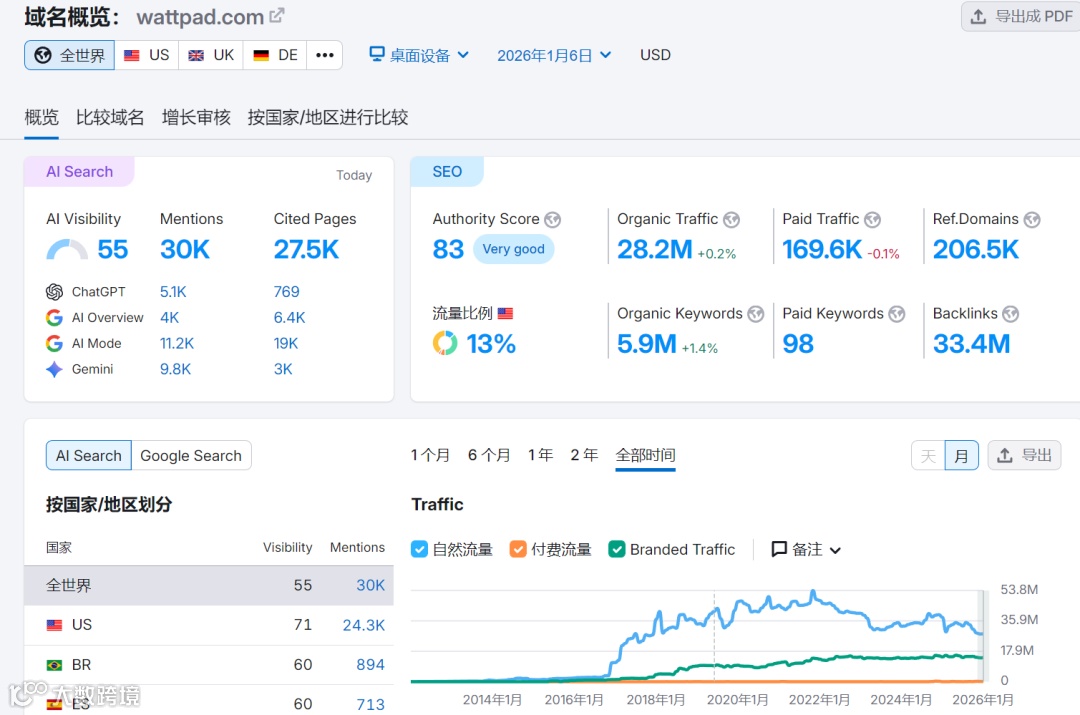Screen dimensions: 1080x715
Task: Click the US flag icon in region selector
Action: pyautogui.click(x=132, y=55)
